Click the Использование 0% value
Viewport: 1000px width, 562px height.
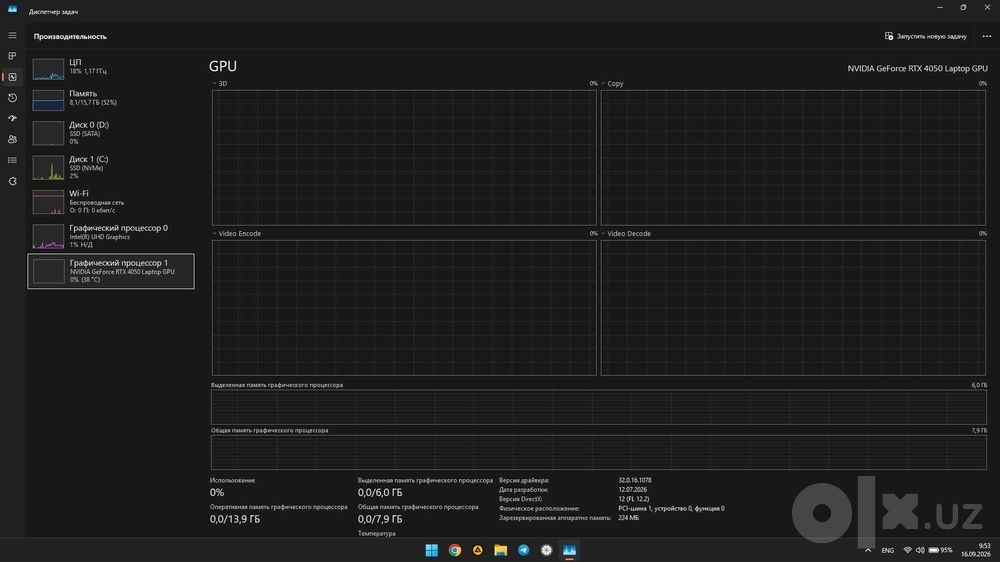pos(217,492)
